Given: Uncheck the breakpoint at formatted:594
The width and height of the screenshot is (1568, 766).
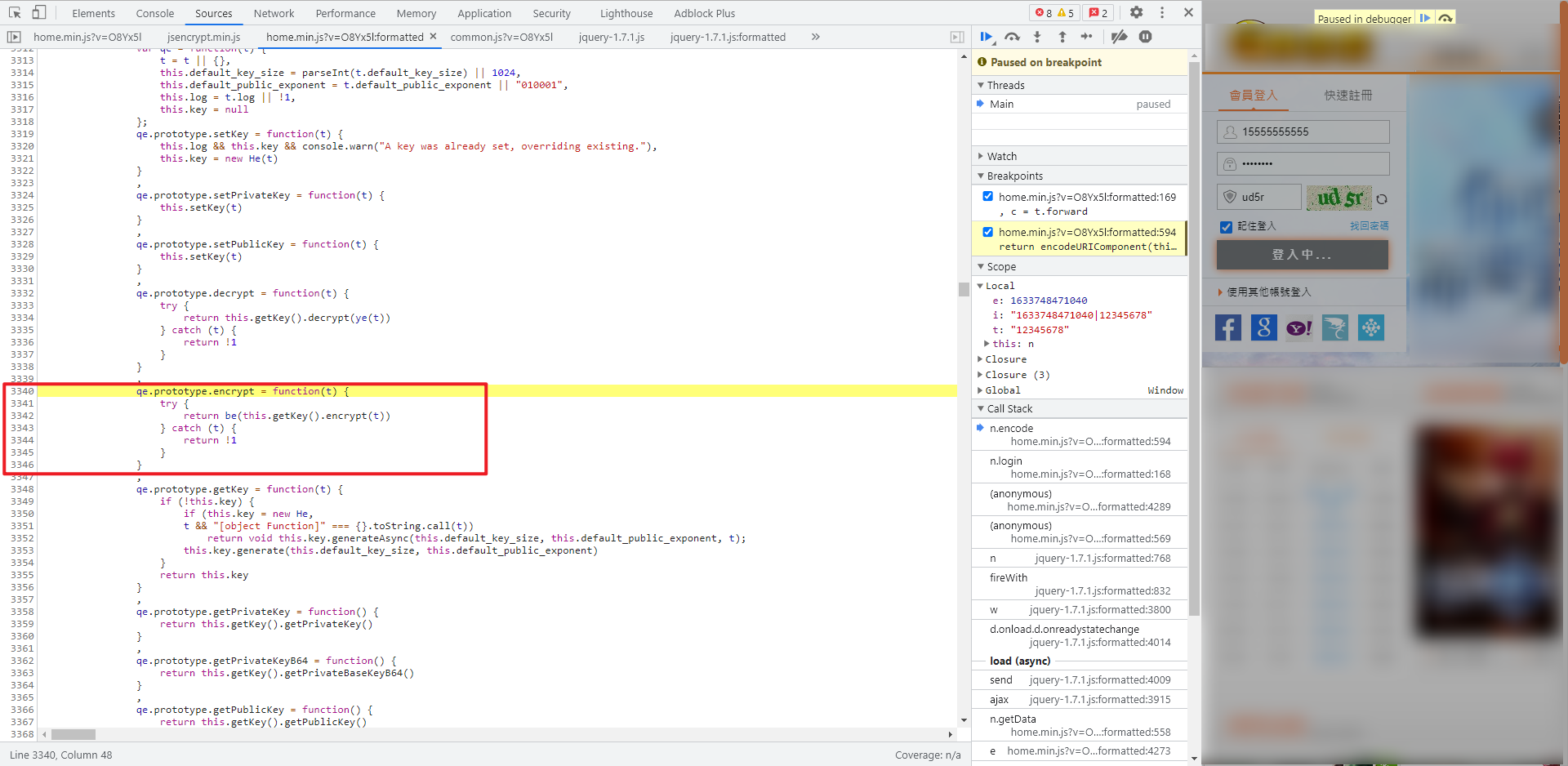Looking at the screenshot, I should click(x=988, y=232).
